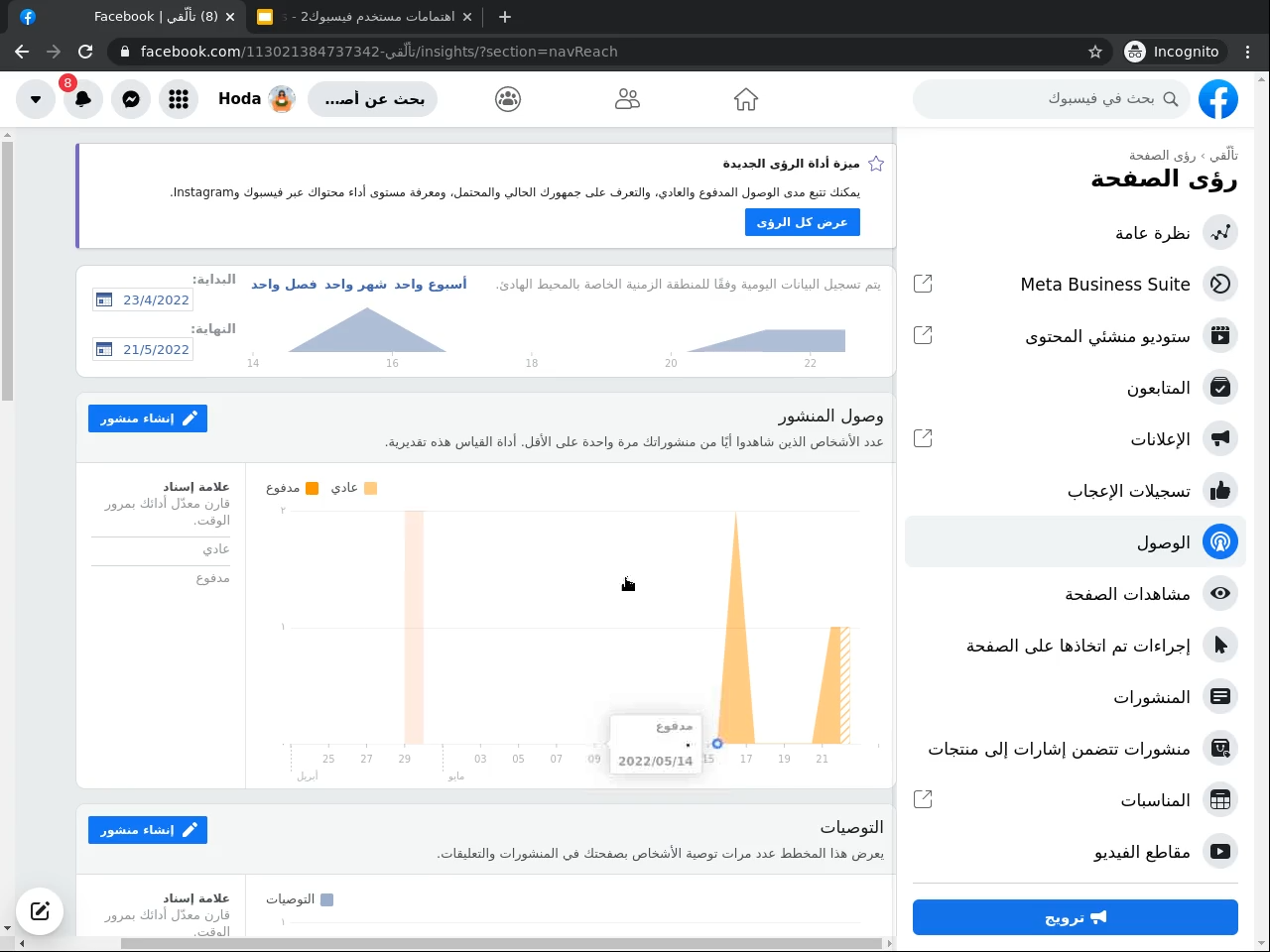This screenshot has height=952, width=1270.
Task: Click the الإعلانات megaphone icon
Action: point(1220,439)
